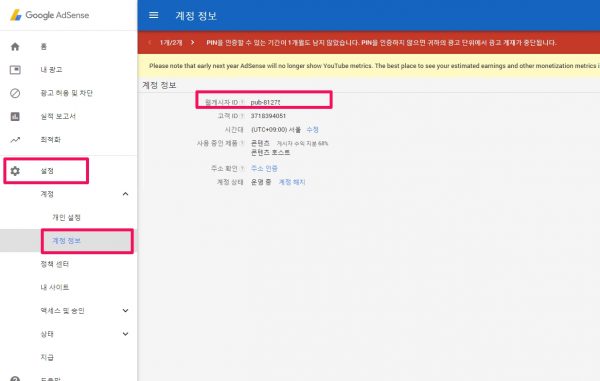The height and width of the screenshot is (381, 600).
Task: Click the 콘텐츠 호스트 product text
Action: 271,152
